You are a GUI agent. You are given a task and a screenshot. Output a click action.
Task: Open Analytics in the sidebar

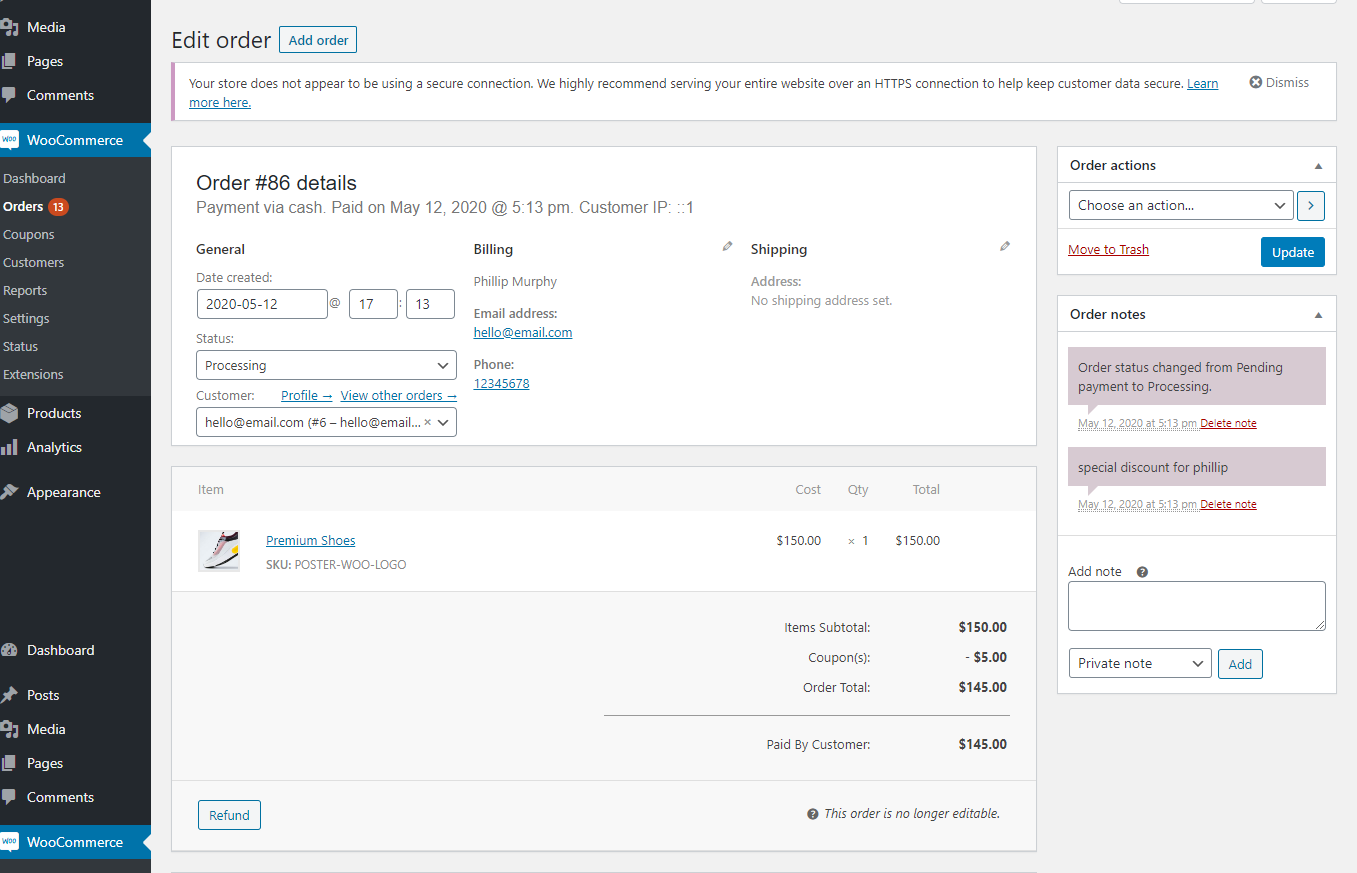(x=54, y=447)
